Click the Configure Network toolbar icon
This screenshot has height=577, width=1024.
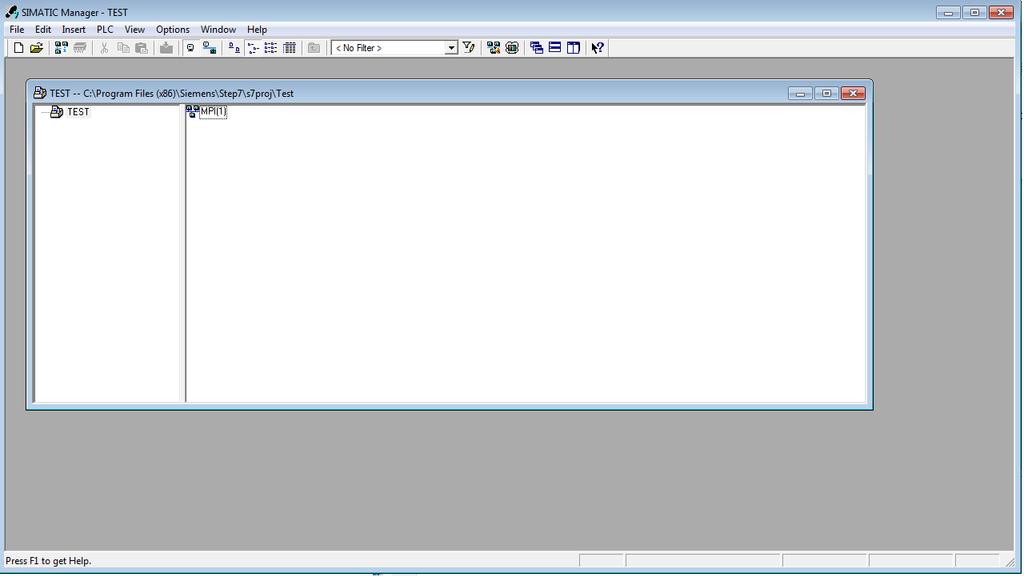coord(494,48)
